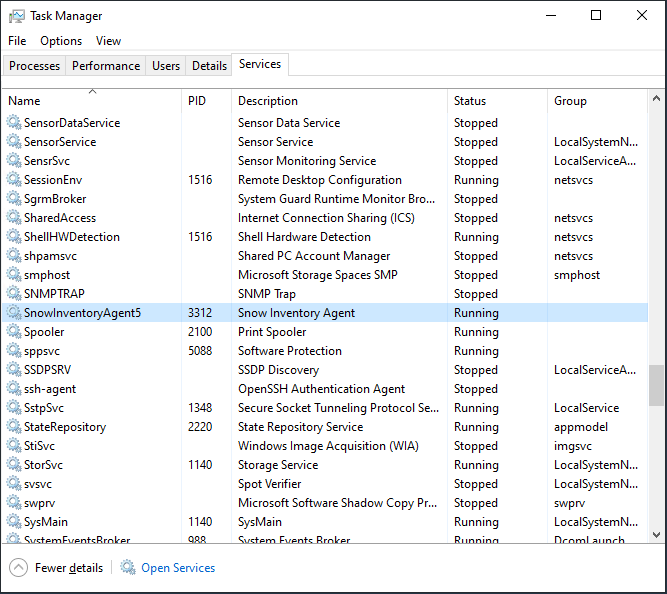
Task: Switch to the Performance tab
Action: tap(106, 66)
